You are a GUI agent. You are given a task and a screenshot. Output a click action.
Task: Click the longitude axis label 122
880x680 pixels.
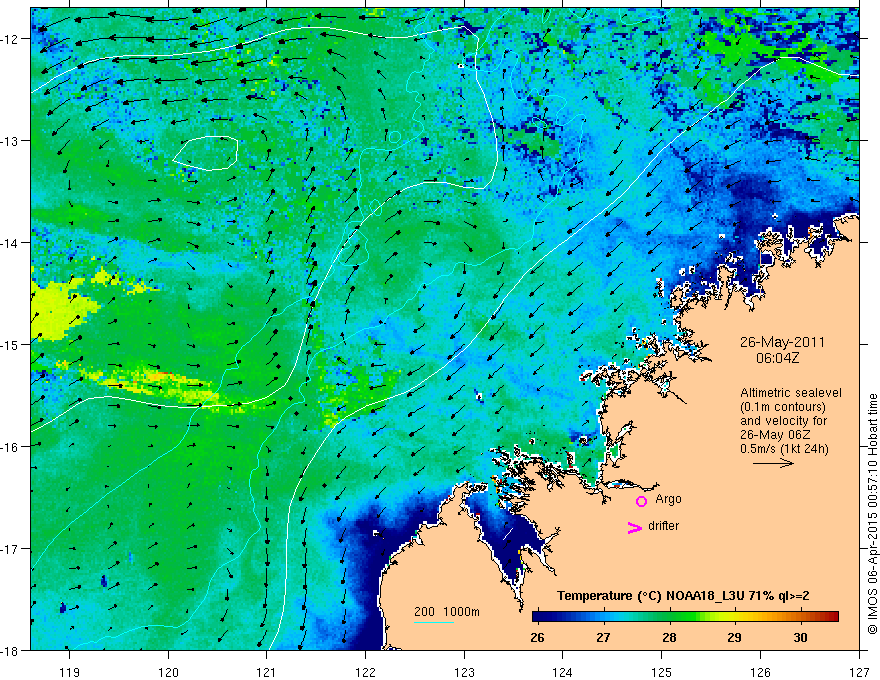point(365,672)
